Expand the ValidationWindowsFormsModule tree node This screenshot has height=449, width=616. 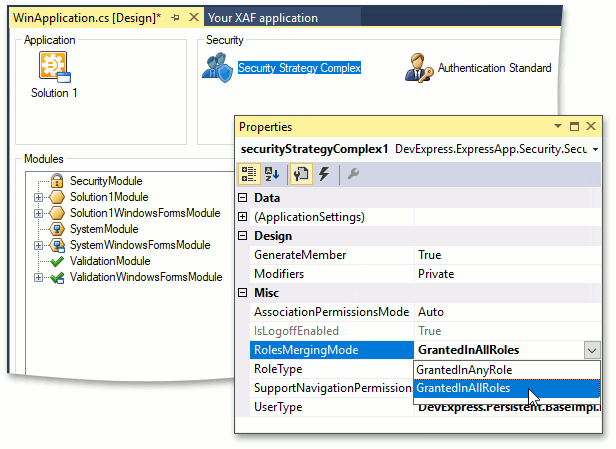tap(38, 277)
